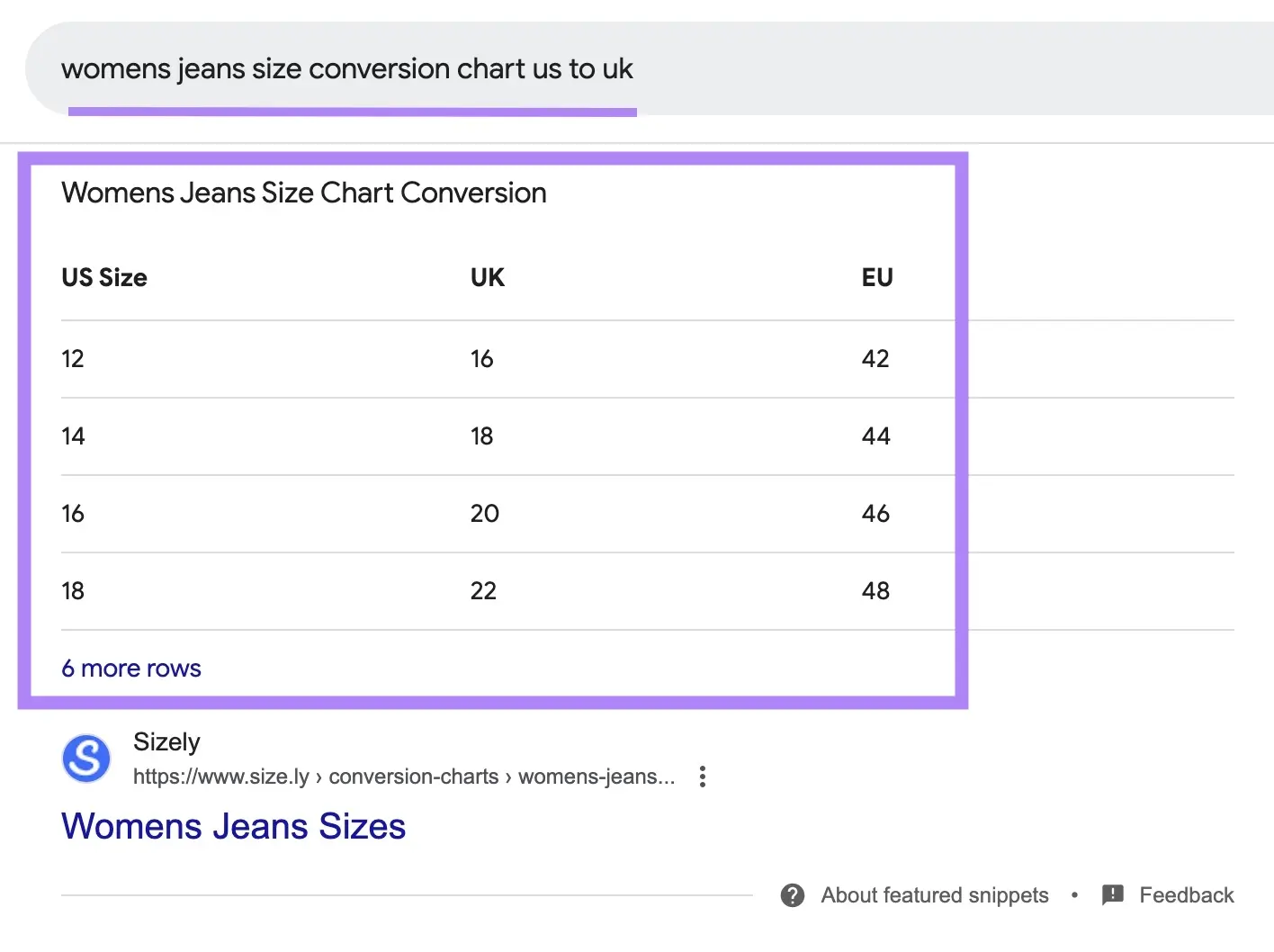
Task: Select the Womens Jeans Size Chart Conversion heading
Action: (303, 193)
